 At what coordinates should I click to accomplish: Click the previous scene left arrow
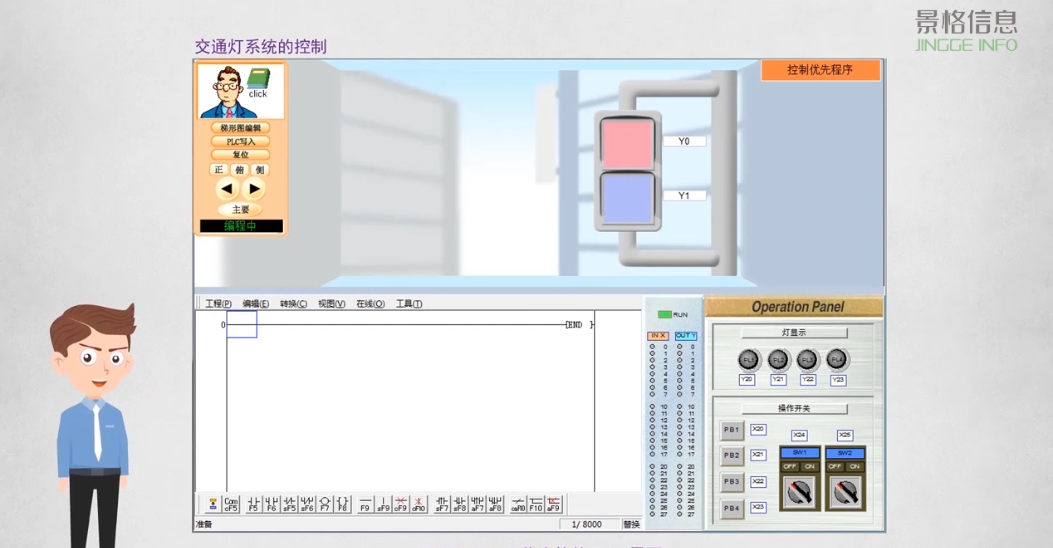[226, 189]
